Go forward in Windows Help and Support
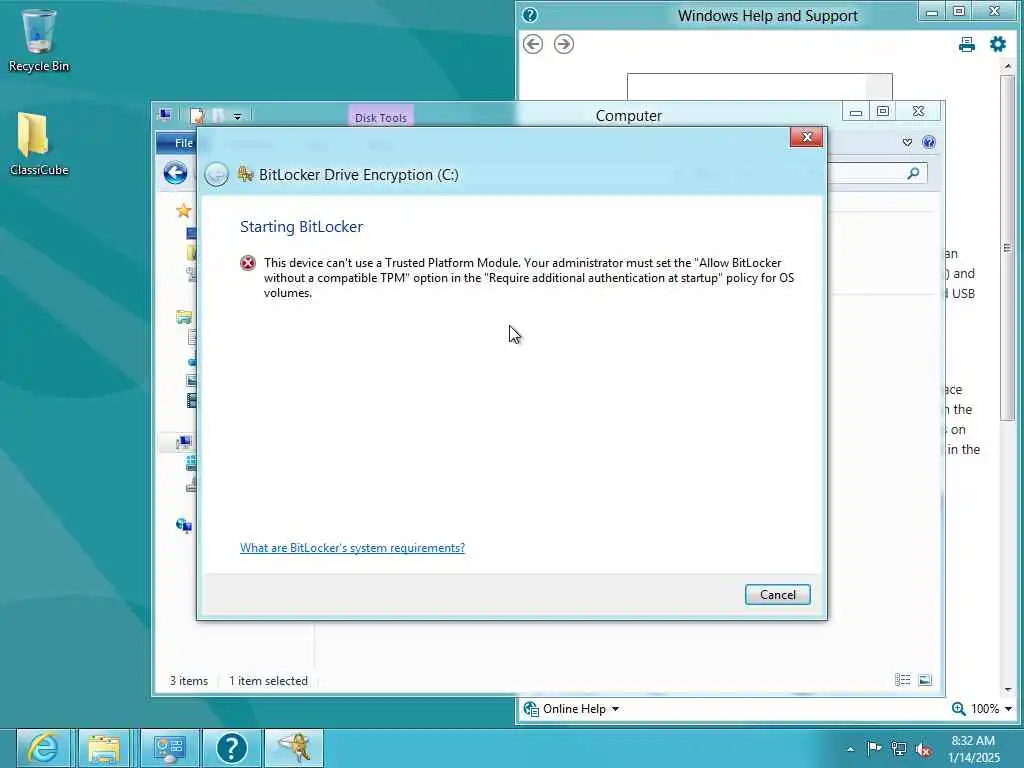 click(564, 44)
